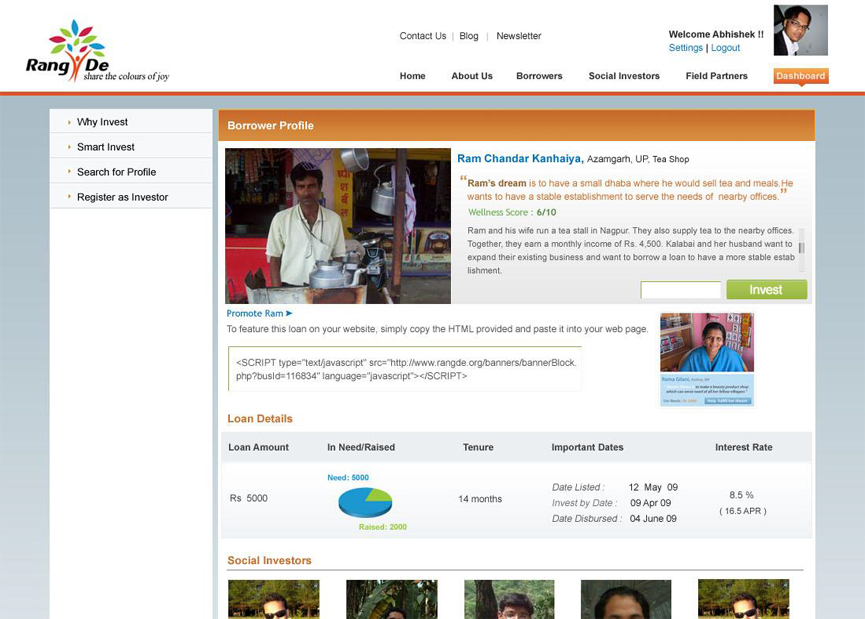Open account Settings
This screenshot has height=619, width=865.
686,48
